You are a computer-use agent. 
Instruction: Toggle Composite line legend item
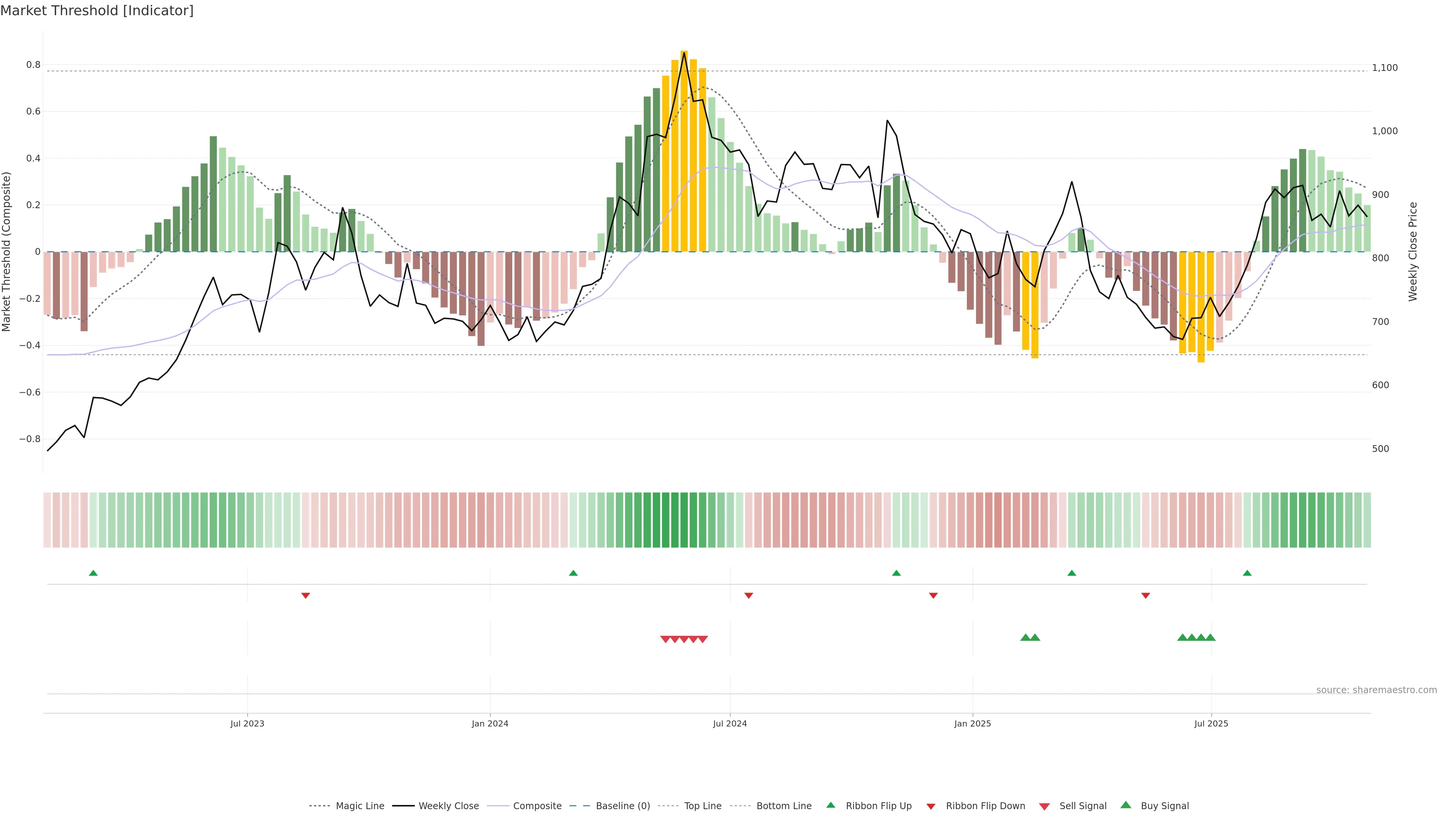tap(537, 805)
